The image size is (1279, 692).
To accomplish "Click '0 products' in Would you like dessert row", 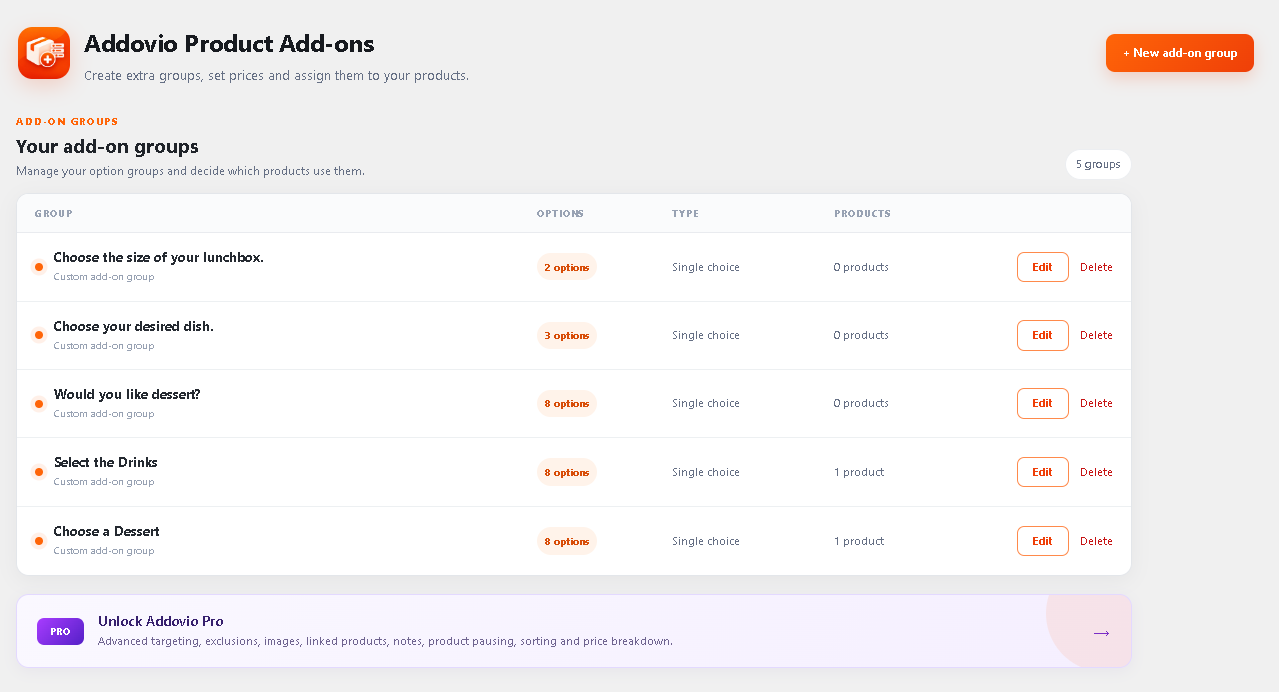I will coord(861,403).
